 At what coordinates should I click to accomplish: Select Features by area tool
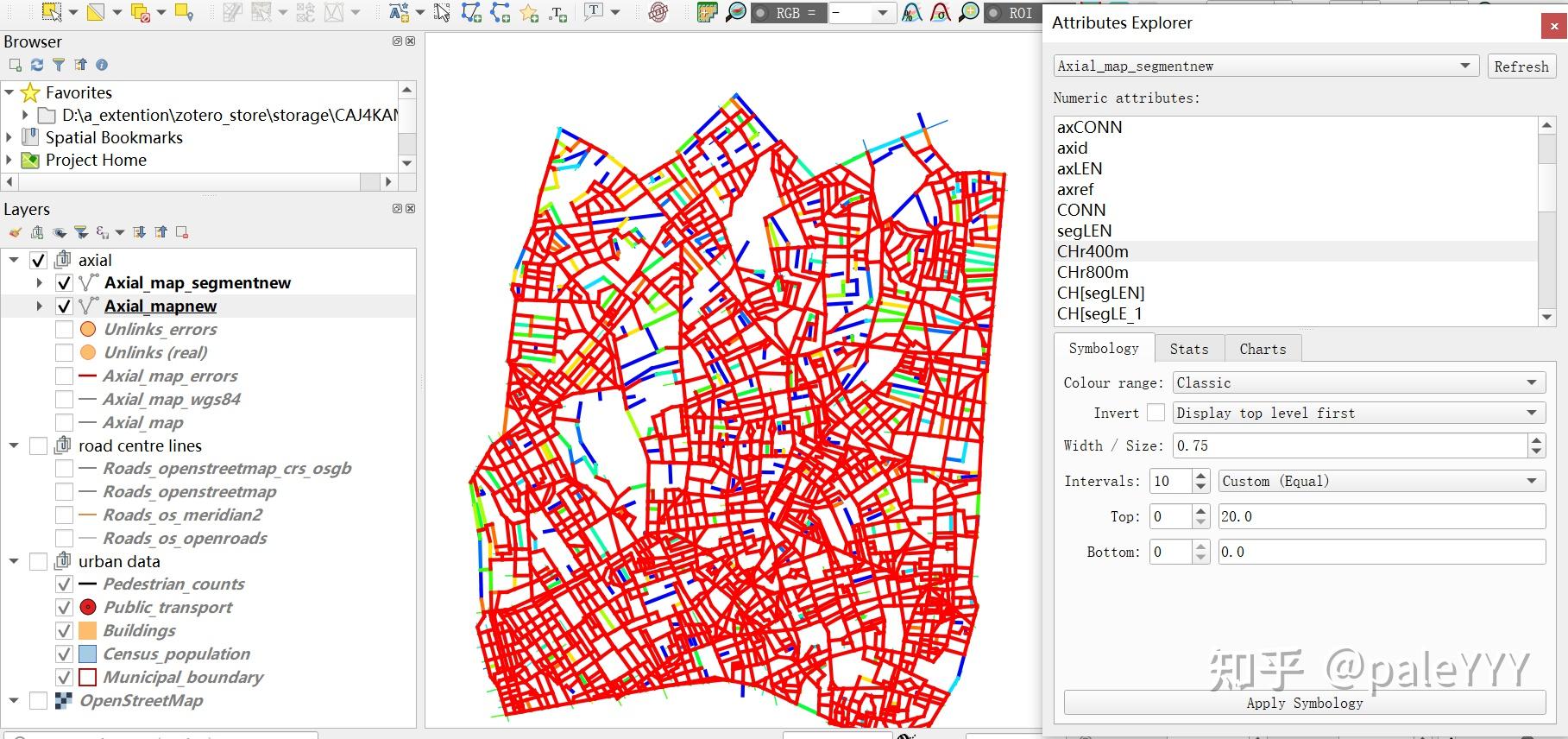pos(52,12)
